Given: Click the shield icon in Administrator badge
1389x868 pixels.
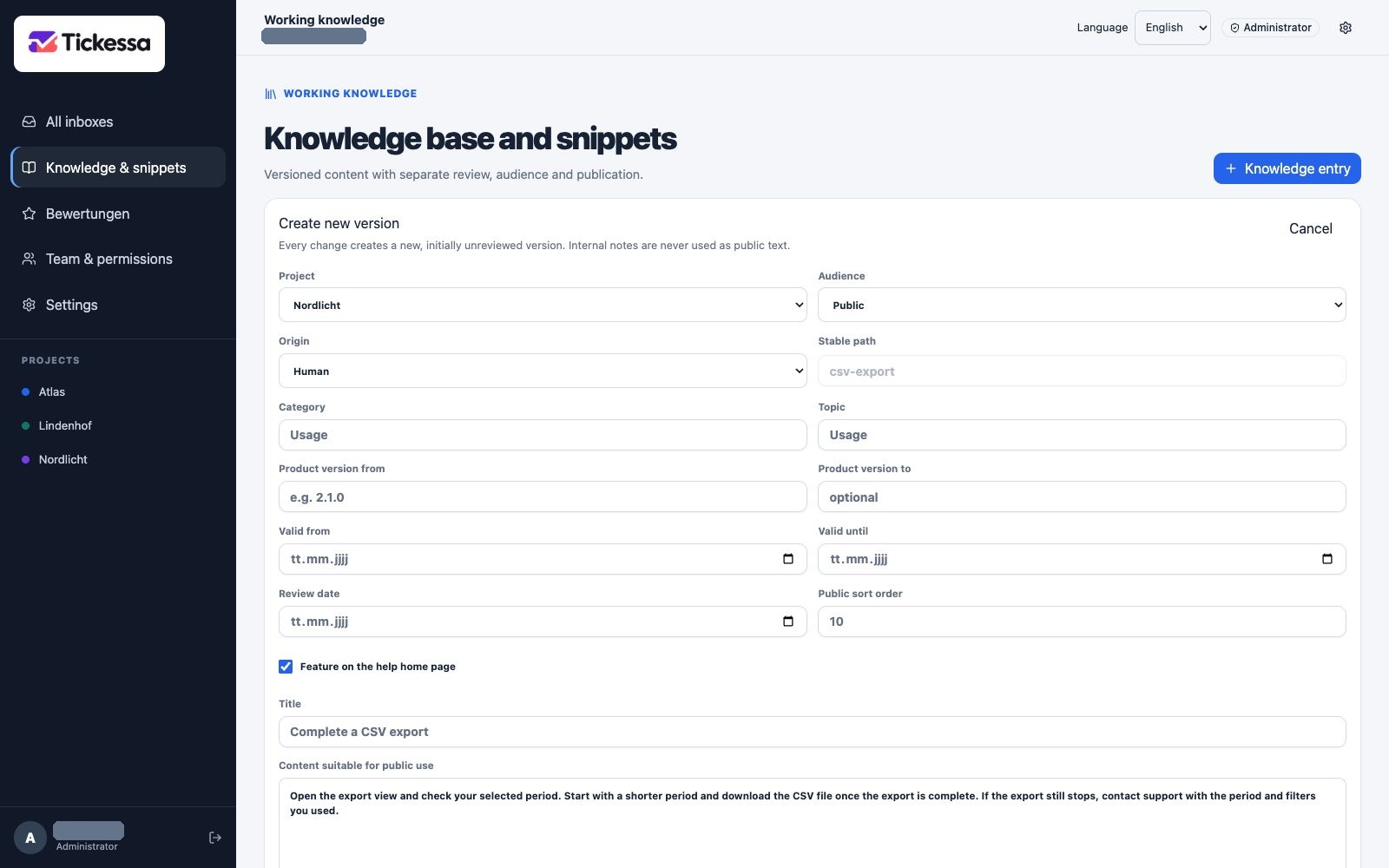Looking at the screenshot, I should click(1234, 28).
